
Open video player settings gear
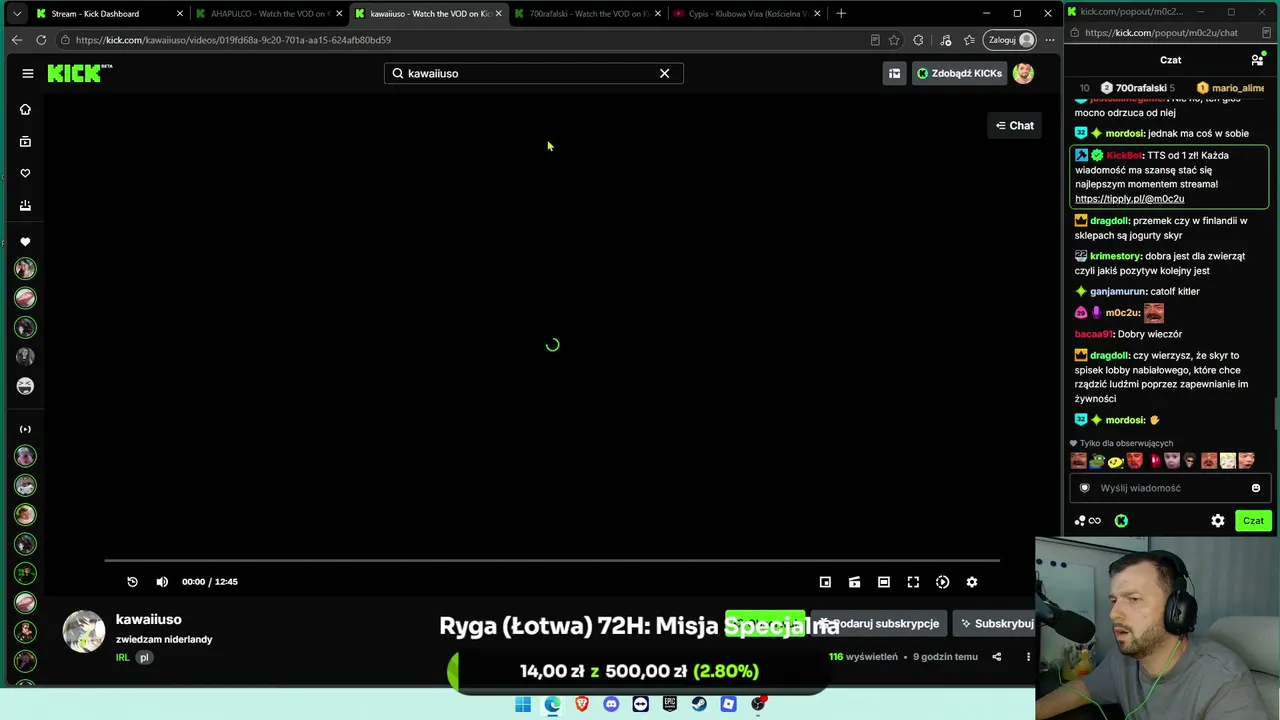(x=972, y=582)
